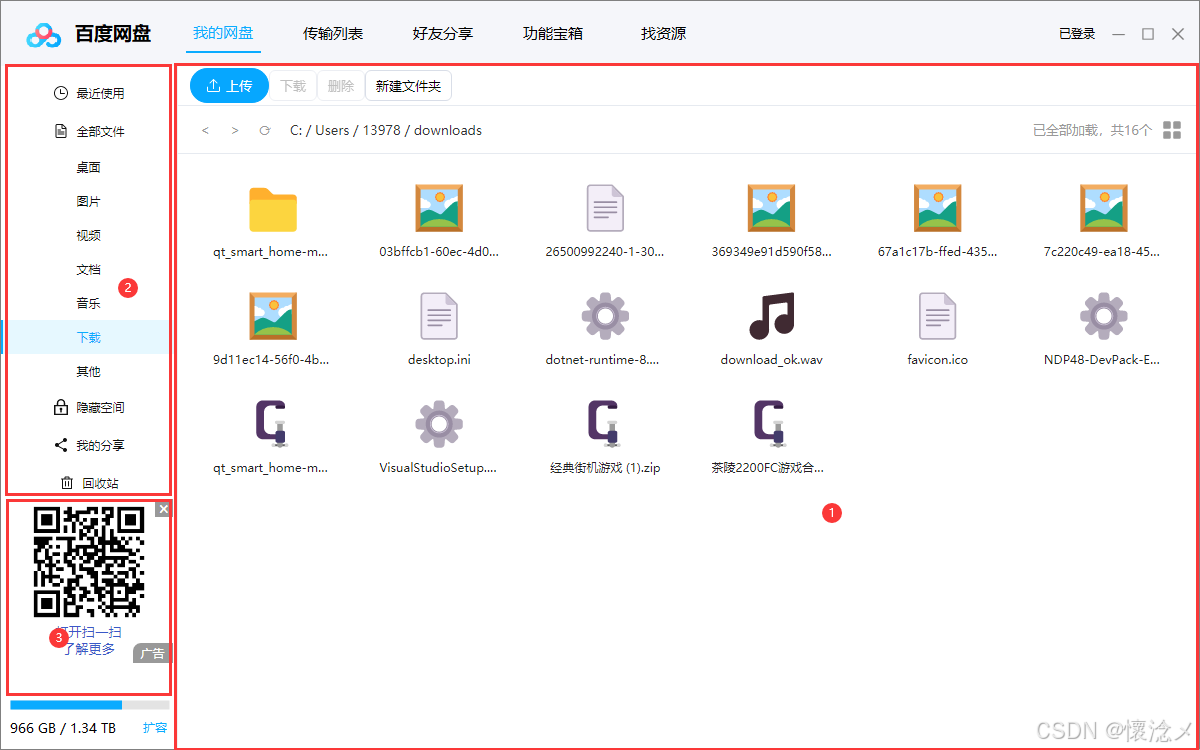Select the VisualStudioSetup gear icon

439,425
